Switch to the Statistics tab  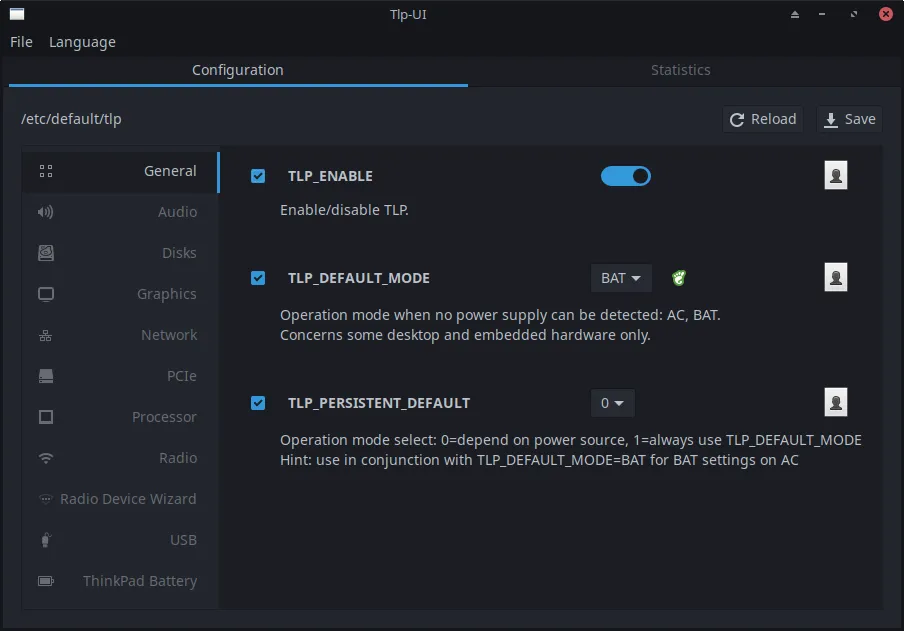[x=680, y=70]
